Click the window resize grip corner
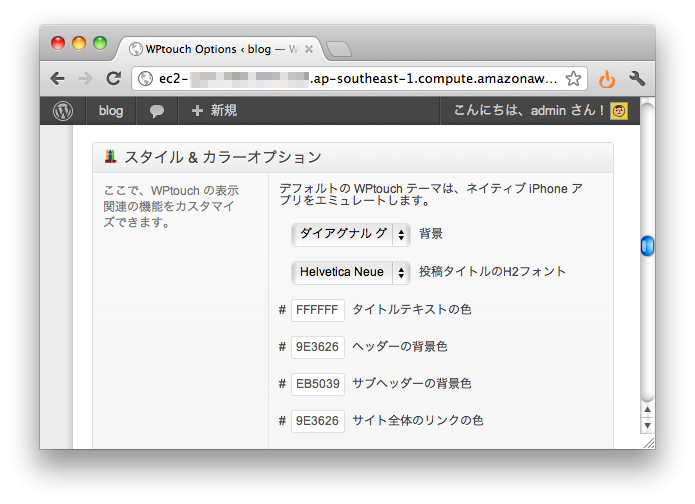The image size is (695, 504). (649, 443)
